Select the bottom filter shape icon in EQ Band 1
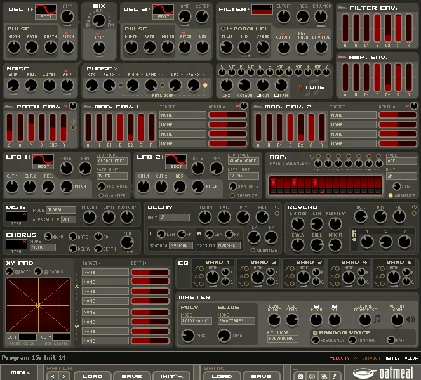421x380 pixels. 200,284
